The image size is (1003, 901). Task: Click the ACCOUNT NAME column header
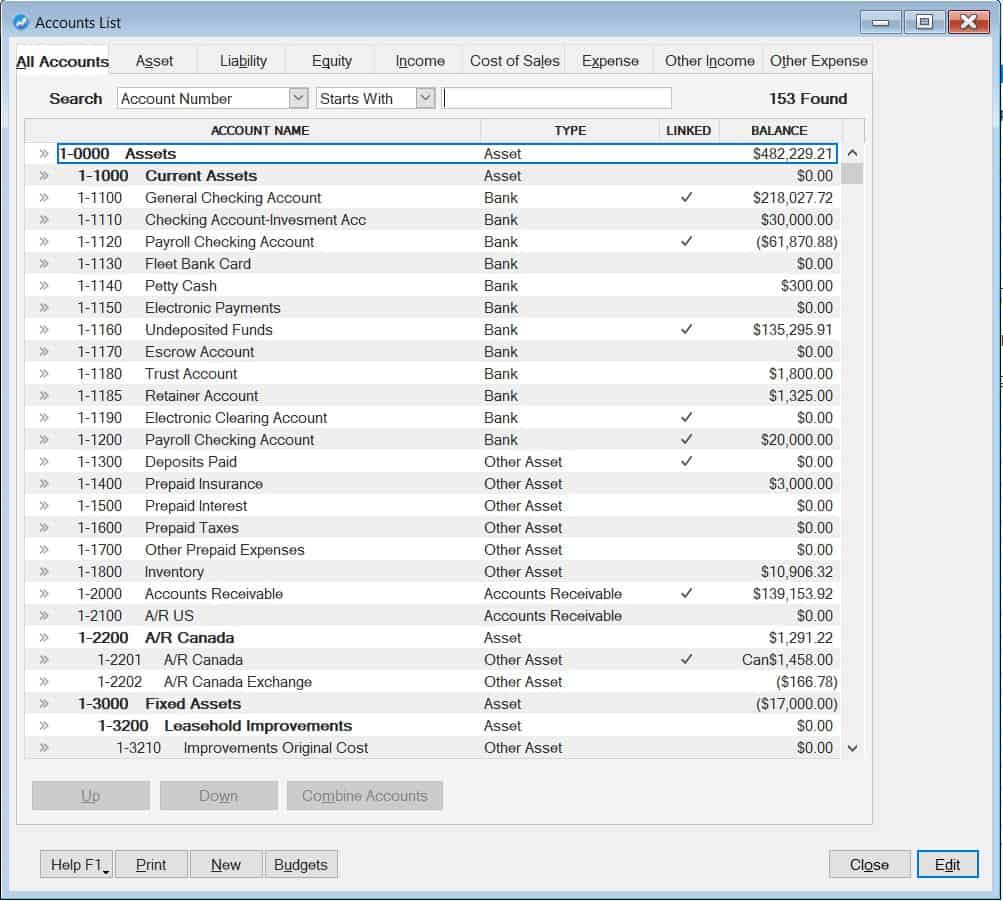click(x=260, y=130)
